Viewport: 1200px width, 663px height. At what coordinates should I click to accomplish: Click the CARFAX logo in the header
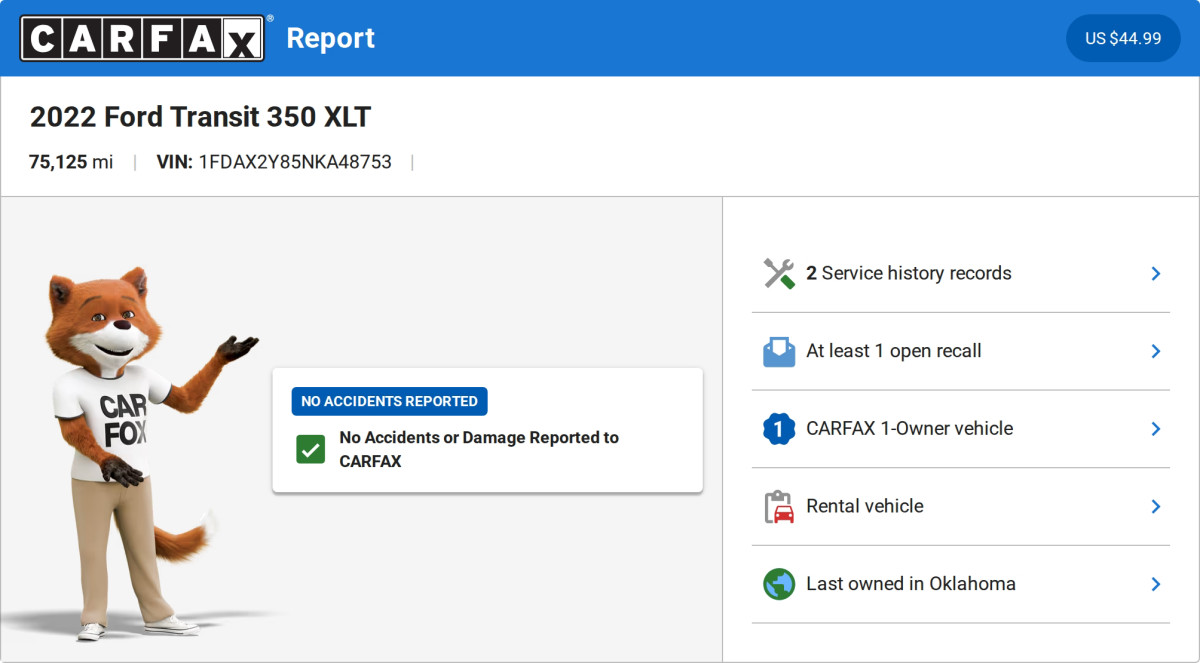click(x=141, y=37)
